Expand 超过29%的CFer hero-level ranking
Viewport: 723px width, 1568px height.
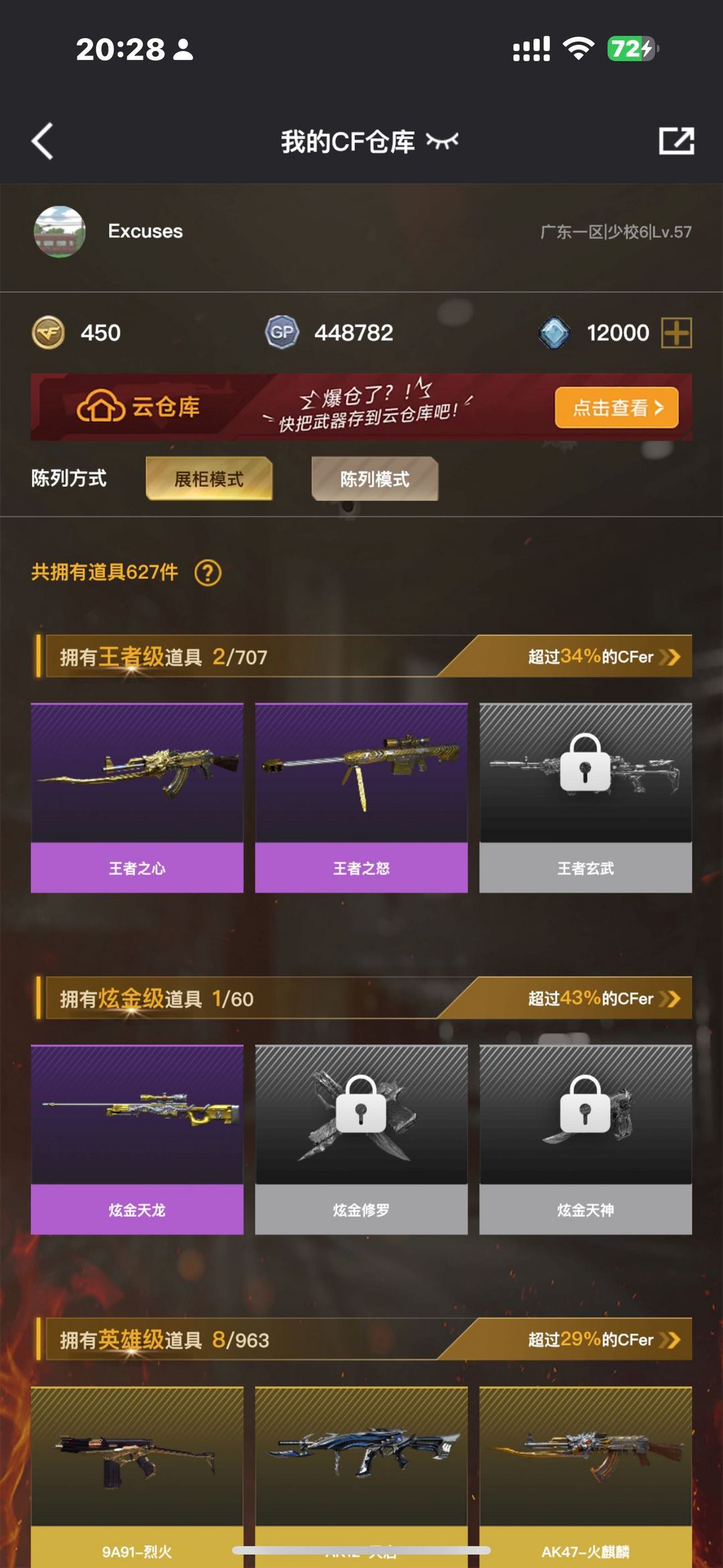pyautogui.click(x=604, y=1340)
